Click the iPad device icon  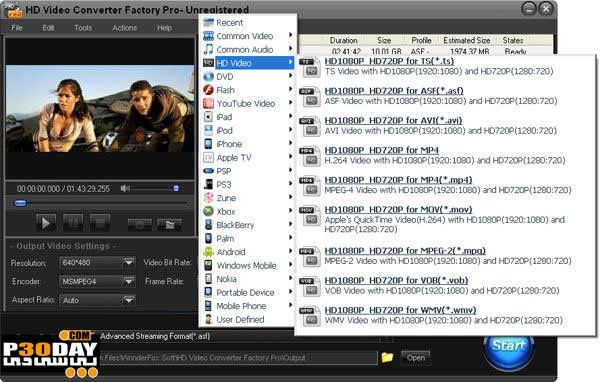coord(208,117)
